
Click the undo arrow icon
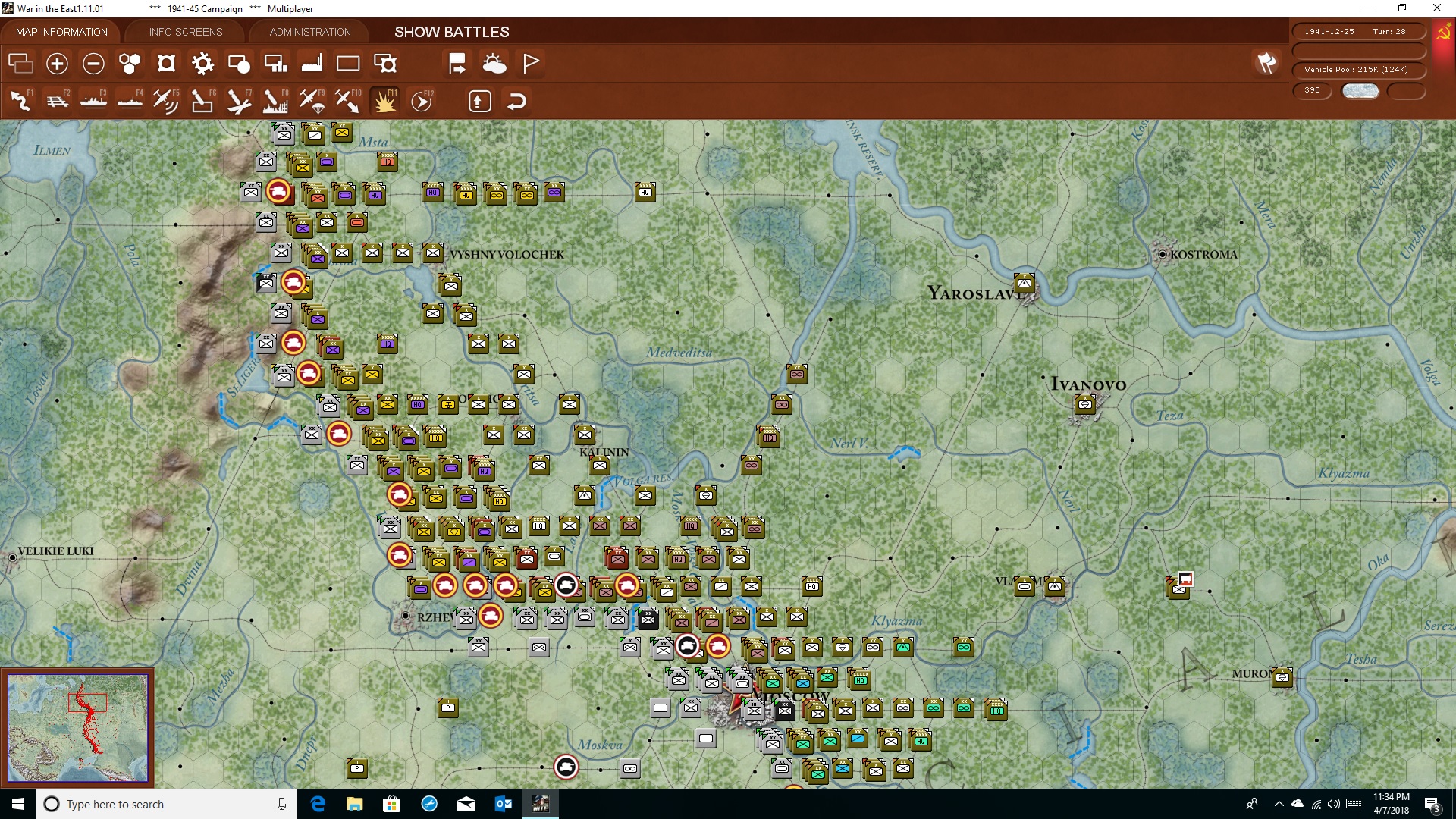pos(516,101)
